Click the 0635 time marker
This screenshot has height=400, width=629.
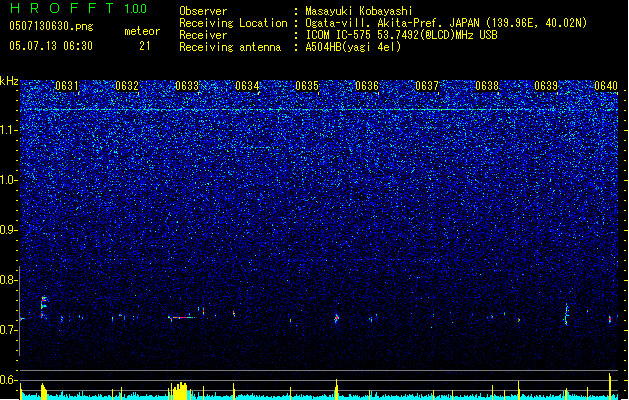(x=307, y=86)
